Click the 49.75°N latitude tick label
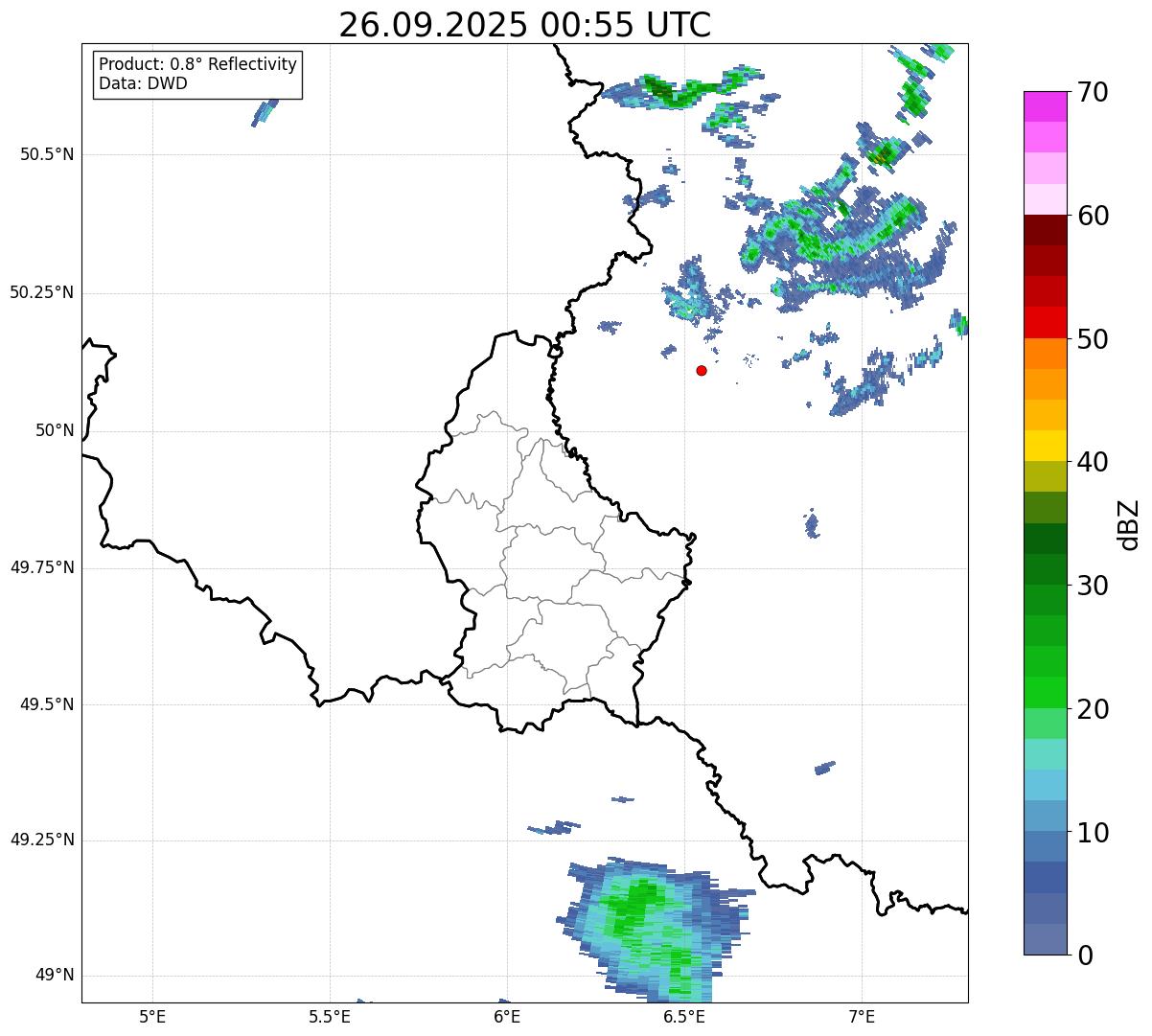This screenshot has width=1152, height=1036. [42, 567]
